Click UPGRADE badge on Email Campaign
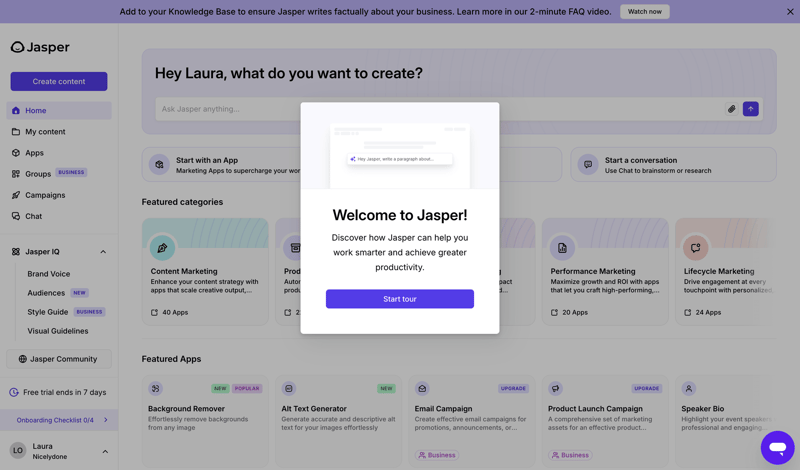Image resolution: width=800 pixels, height=470 pixels. tap(513, 388)
